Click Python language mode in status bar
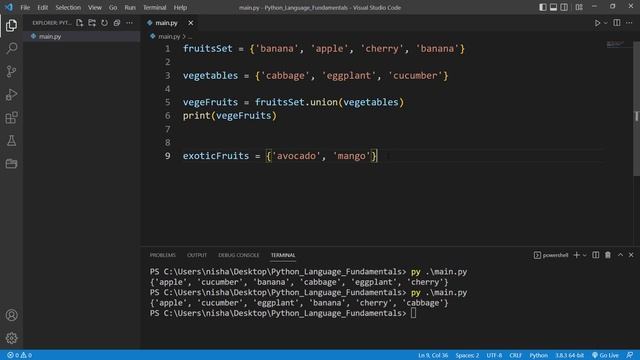 (538, 355)
